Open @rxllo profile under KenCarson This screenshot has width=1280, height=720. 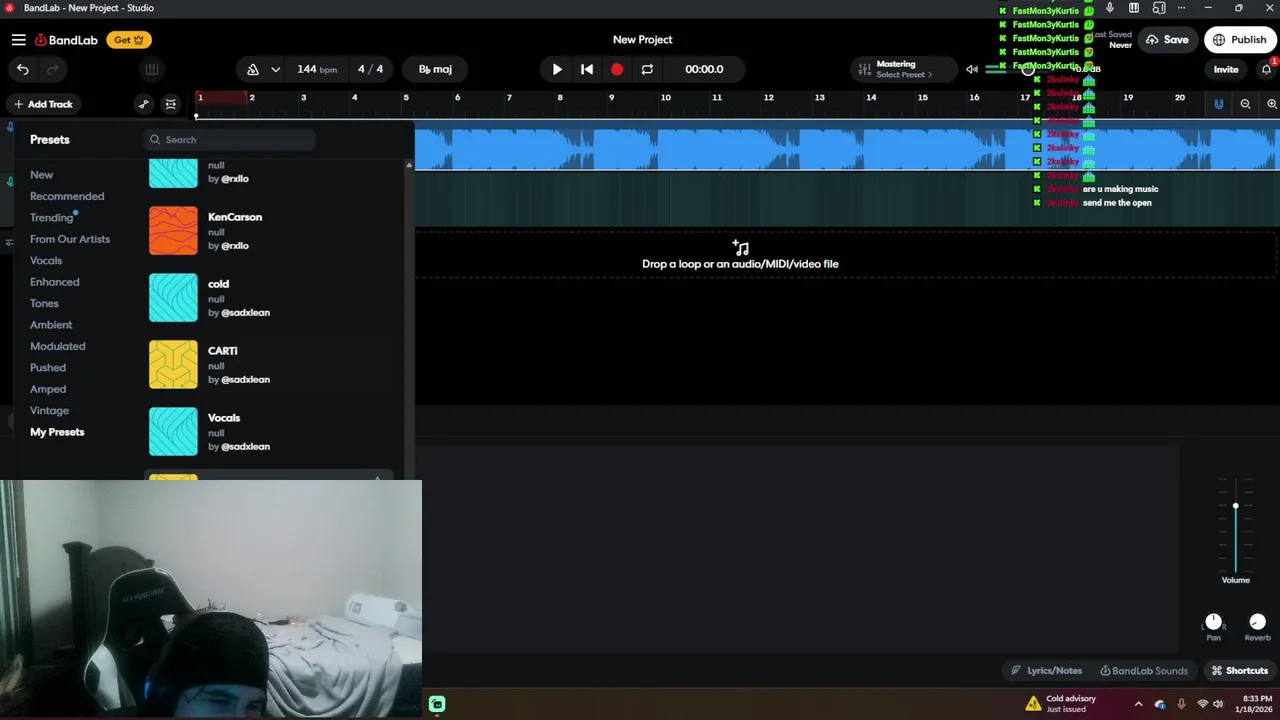tap(235, 246)
